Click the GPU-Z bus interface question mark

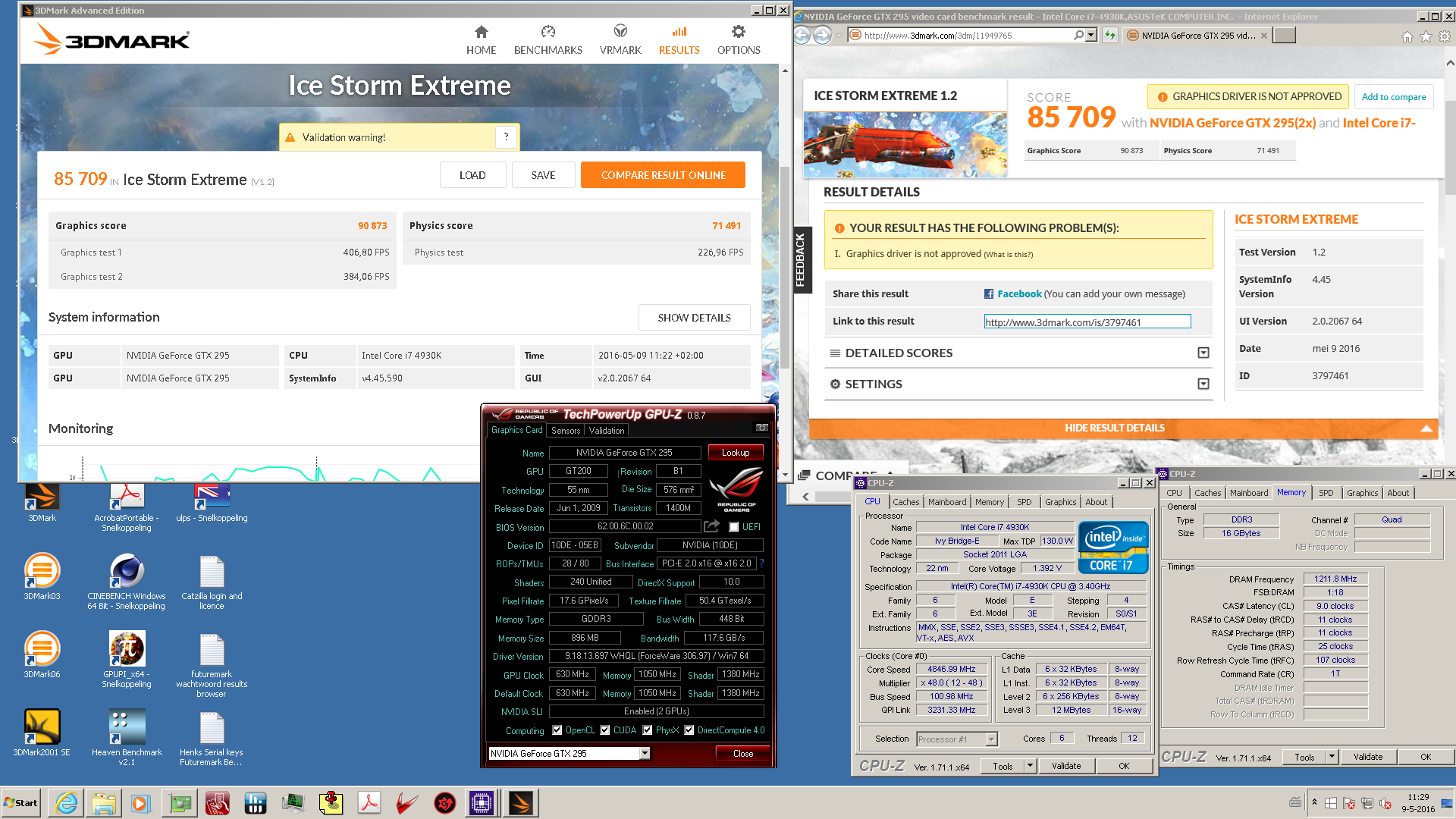[761, 563]
